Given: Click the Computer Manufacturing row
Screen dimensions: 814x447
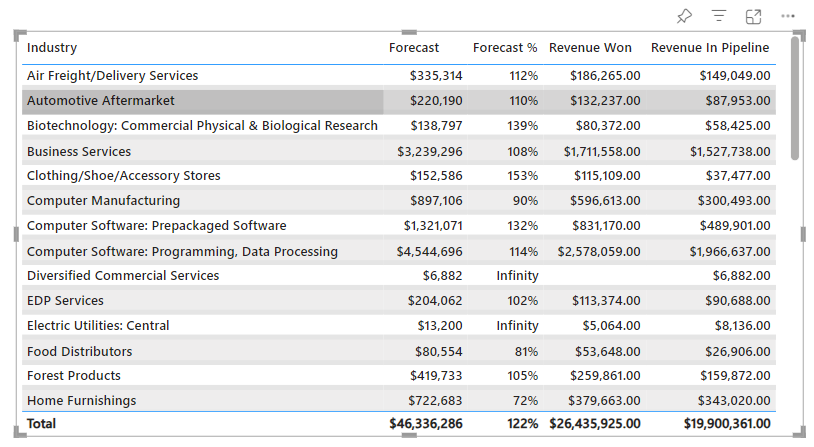Looking at the screenshot, I should point(103,201).
